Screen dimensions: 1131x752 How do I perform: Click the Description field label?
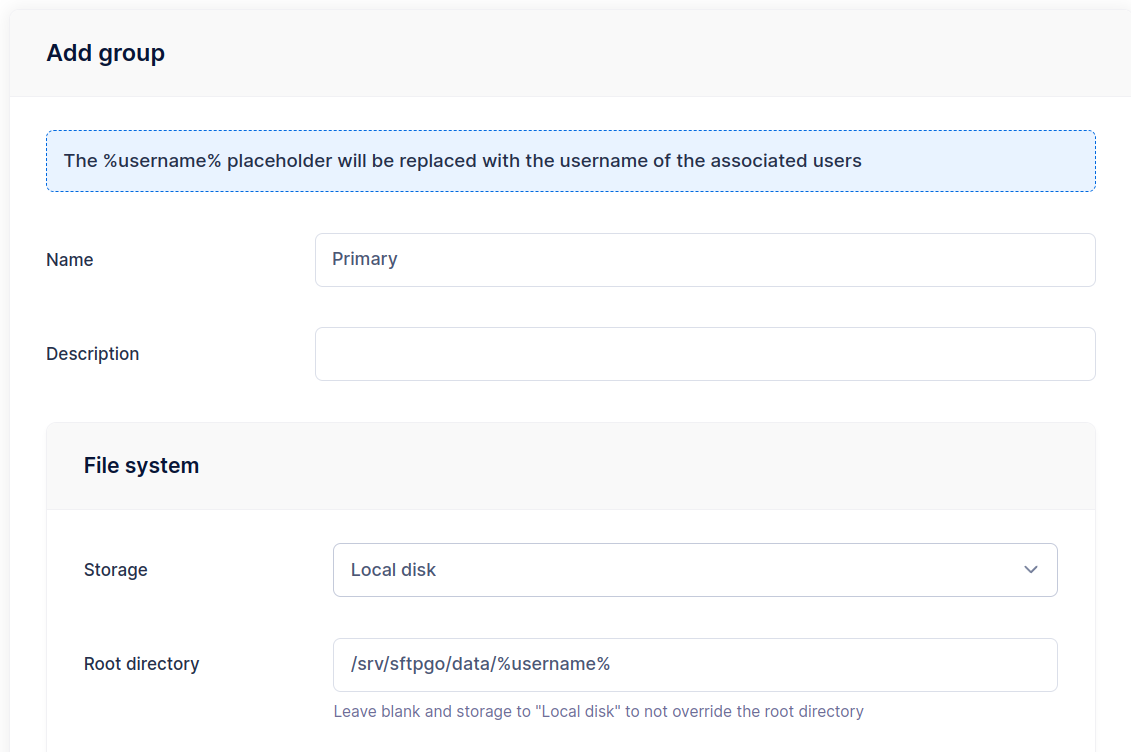pyautogui.click(x=92, y=354)
